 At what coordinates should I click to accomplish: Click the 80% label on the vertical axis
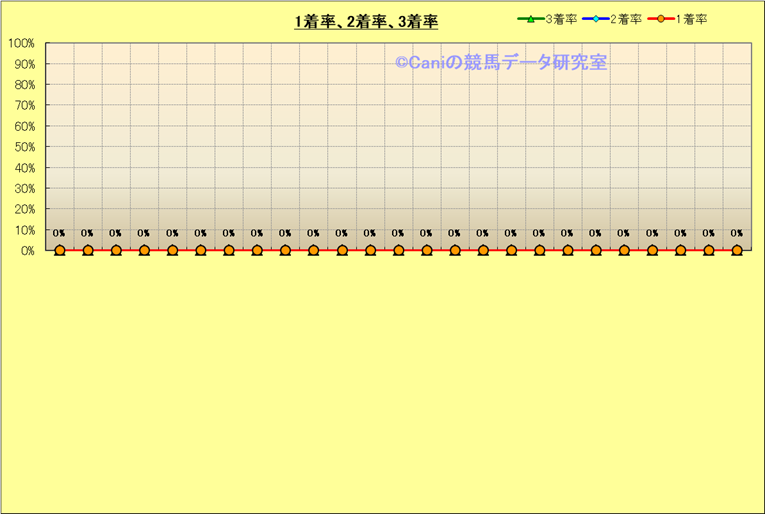(x=24, y=85)
